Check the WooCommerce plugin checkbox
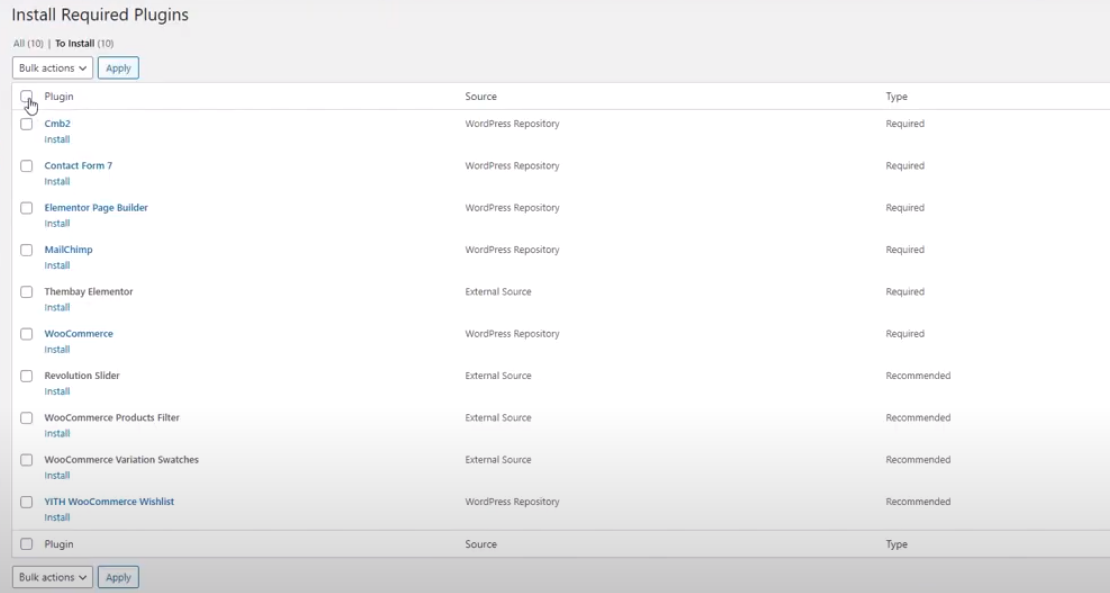 click(x=26, y=334)
